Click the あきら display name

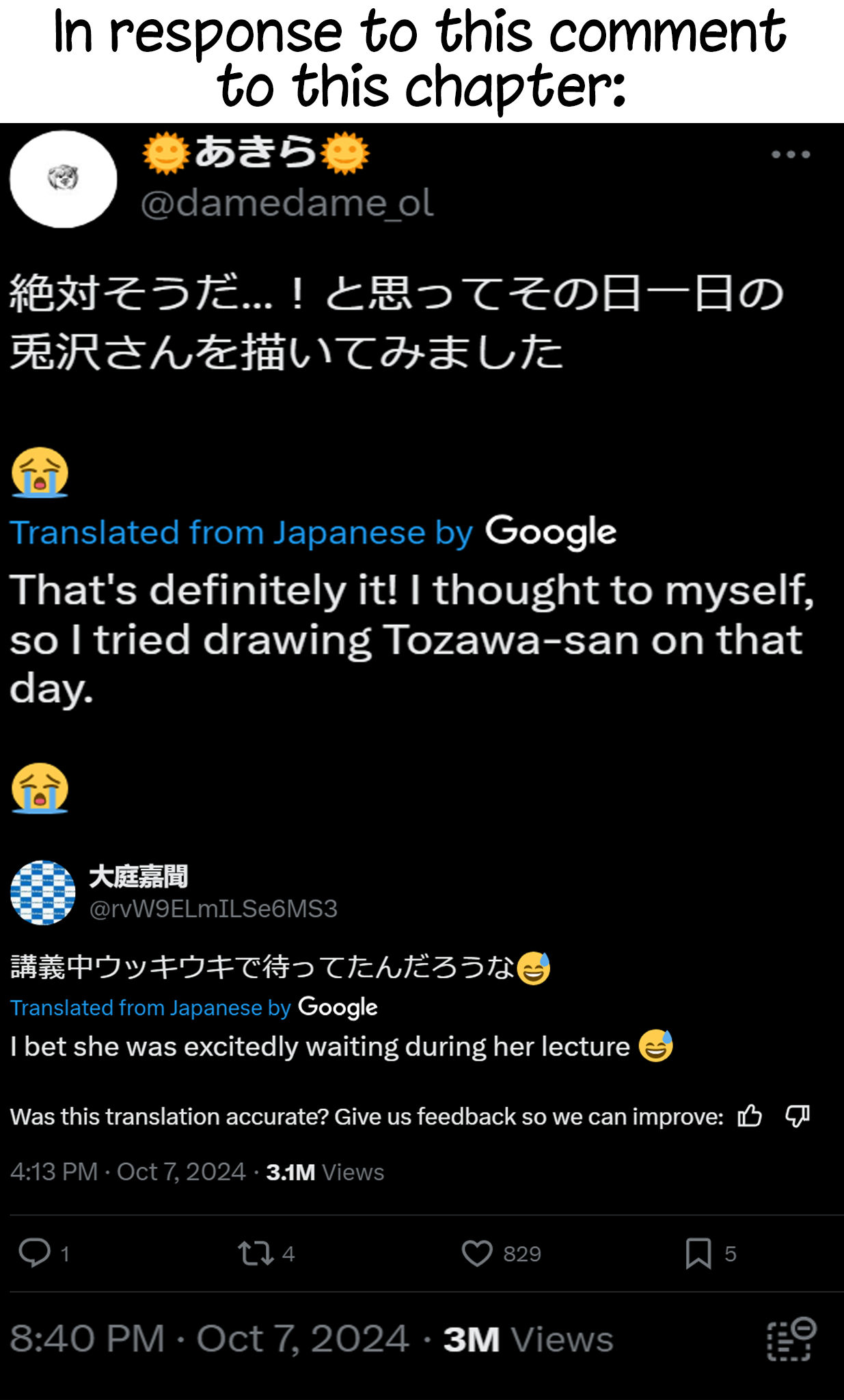pos(256,152)
